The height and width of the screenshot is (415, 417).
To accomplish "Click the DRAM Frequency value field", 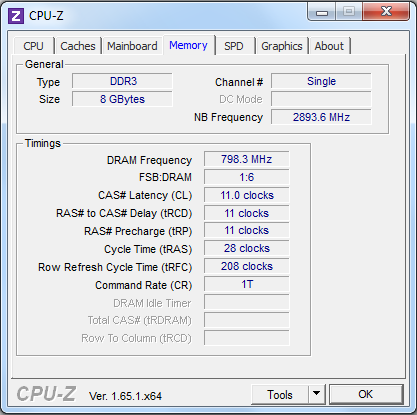I will click(247, 159).
